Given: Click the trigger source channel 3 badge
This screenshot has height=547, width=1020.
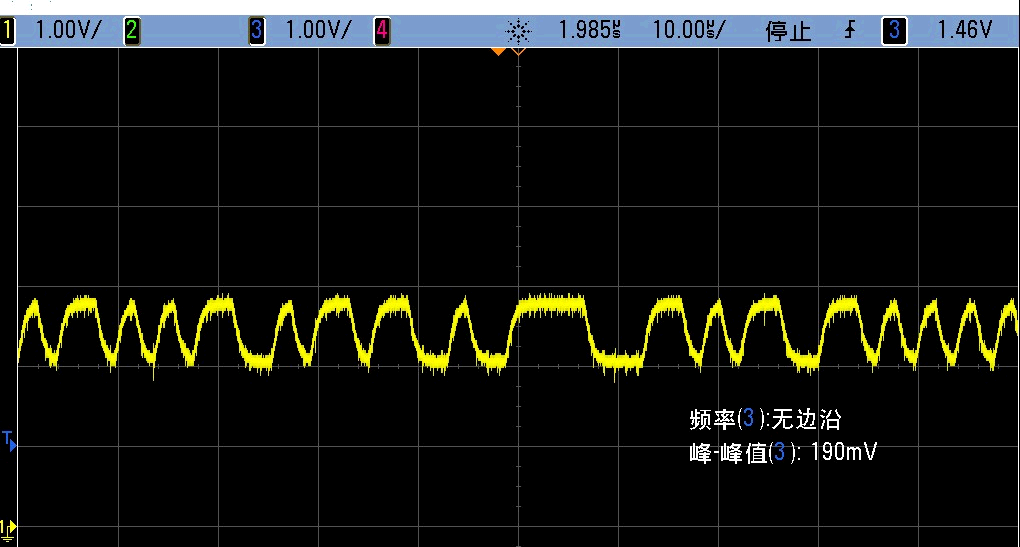Looking at the screenshot, I should click(x=894, y=31).
